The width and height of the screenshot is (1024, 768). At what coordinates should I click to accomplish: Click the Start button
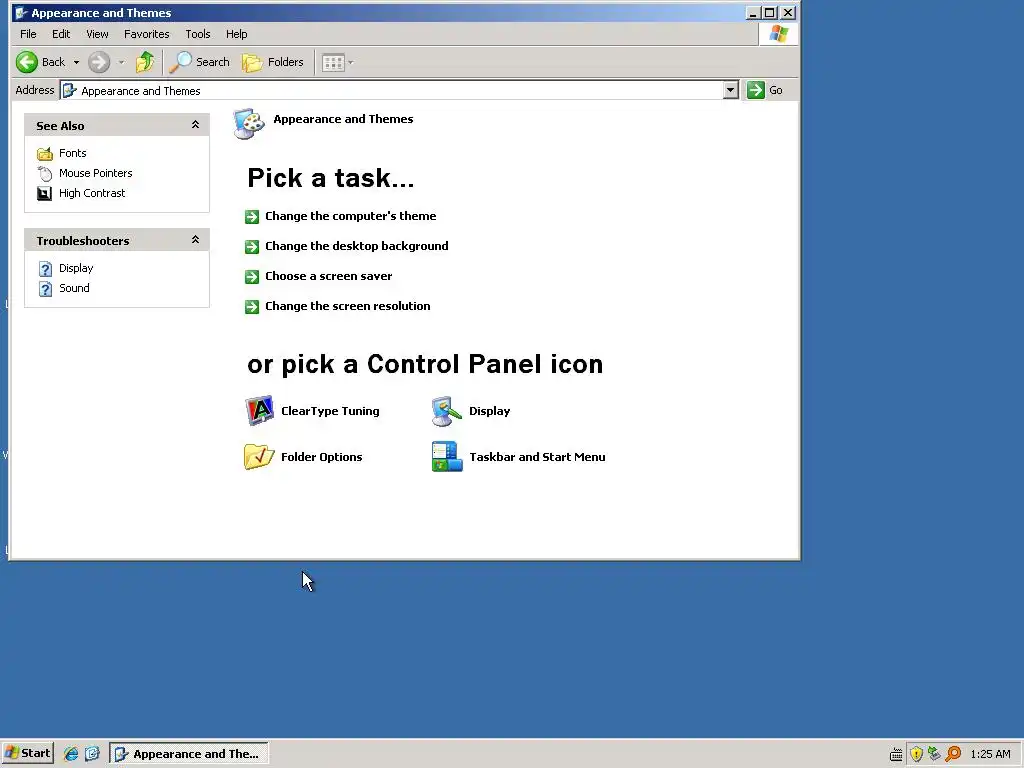point(27,753)
